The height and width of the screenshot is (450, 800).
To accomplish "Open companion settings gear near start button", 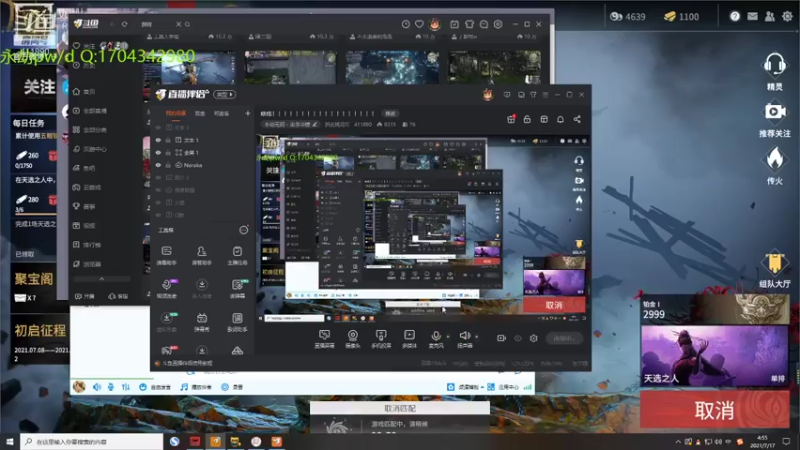I will tap(533, 338).
